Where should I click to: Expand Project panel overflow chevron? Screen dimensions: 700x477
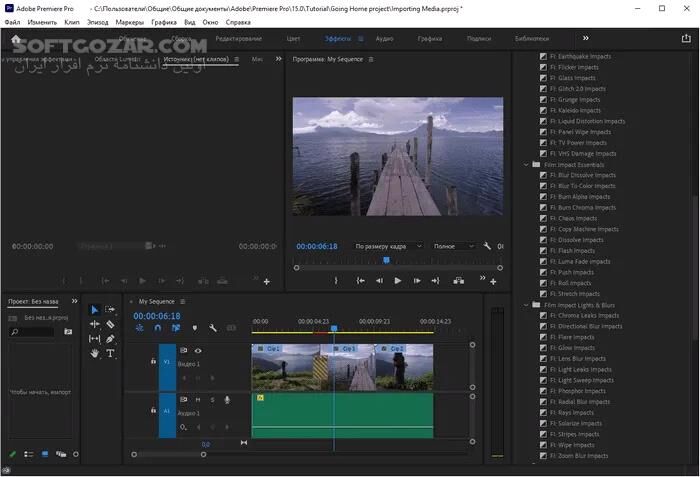(75, 301)
